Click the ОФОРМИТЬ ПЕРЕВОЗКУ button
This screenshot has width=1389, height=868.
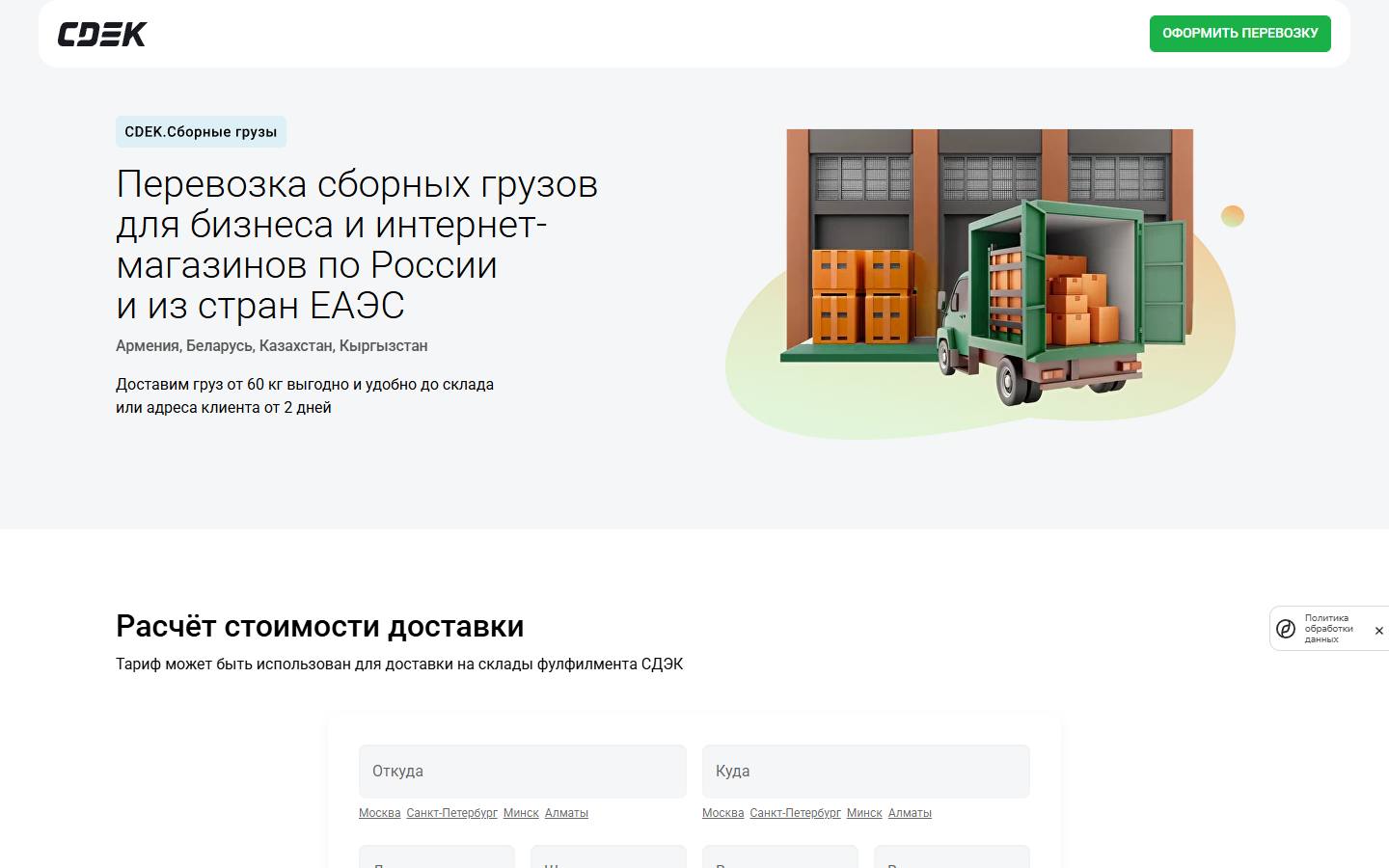[x=1239, y=34]
